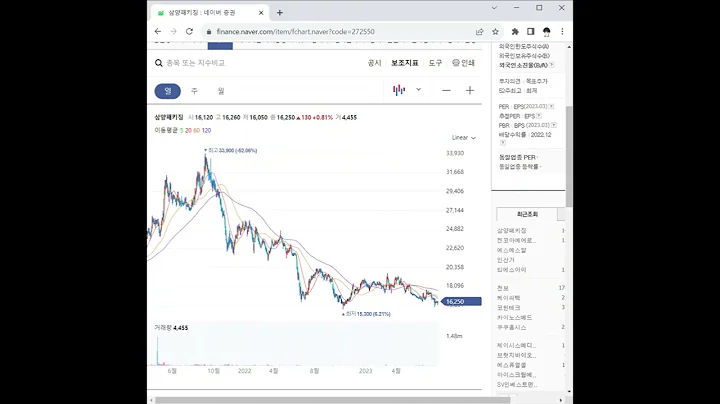Screen dimensions: 720x404
Task: Click the chart search magnifier icon
Action: [159, 63]
